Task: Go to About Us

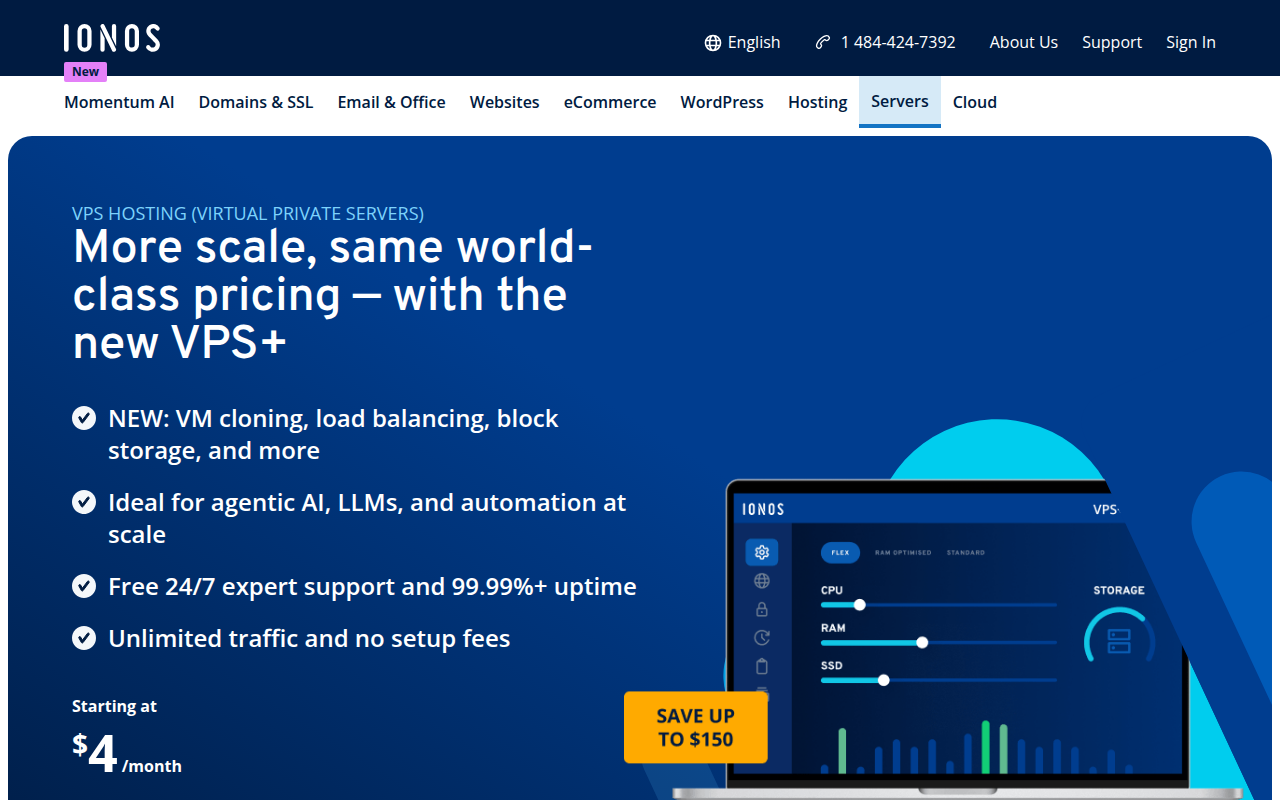Action: click(1023, 42)
